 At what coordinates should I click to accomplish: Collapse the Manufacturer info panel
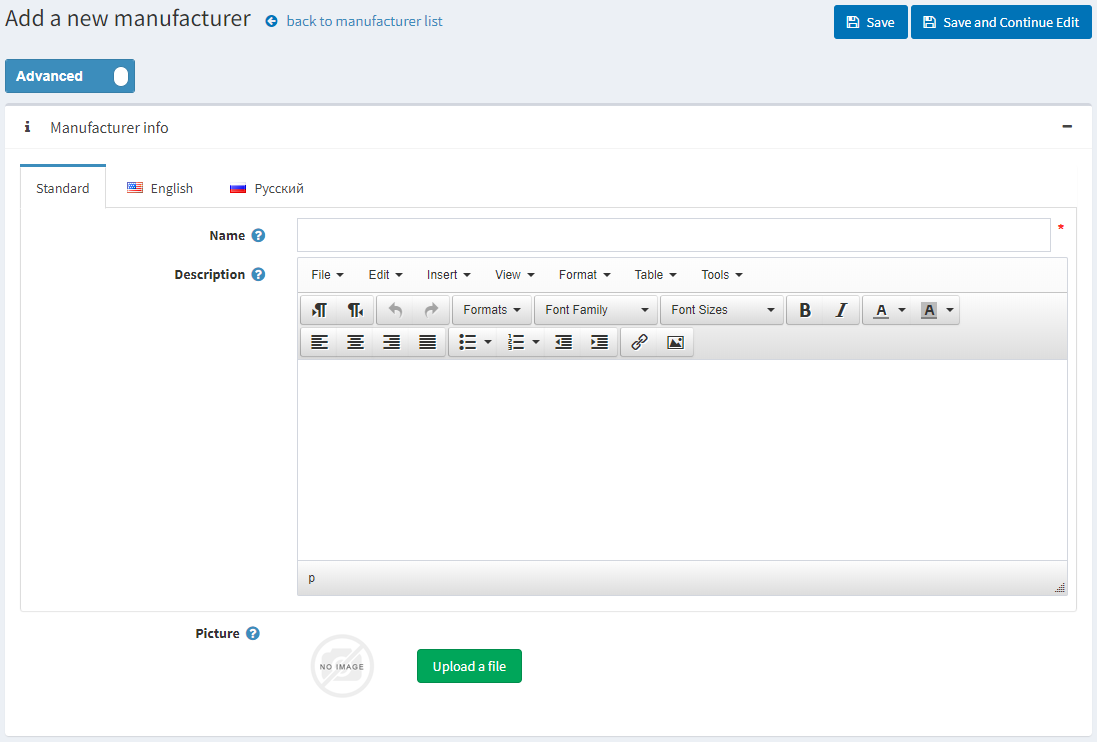[x=1067, y=127]
